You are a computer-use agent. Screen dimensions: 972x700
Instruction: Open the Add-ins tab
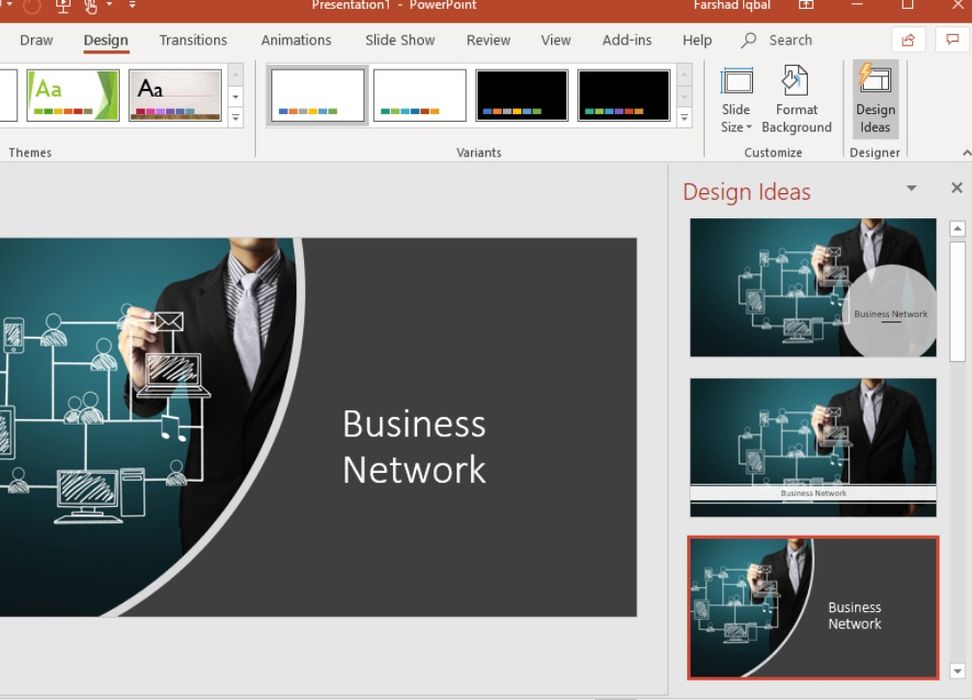point(627,40)
